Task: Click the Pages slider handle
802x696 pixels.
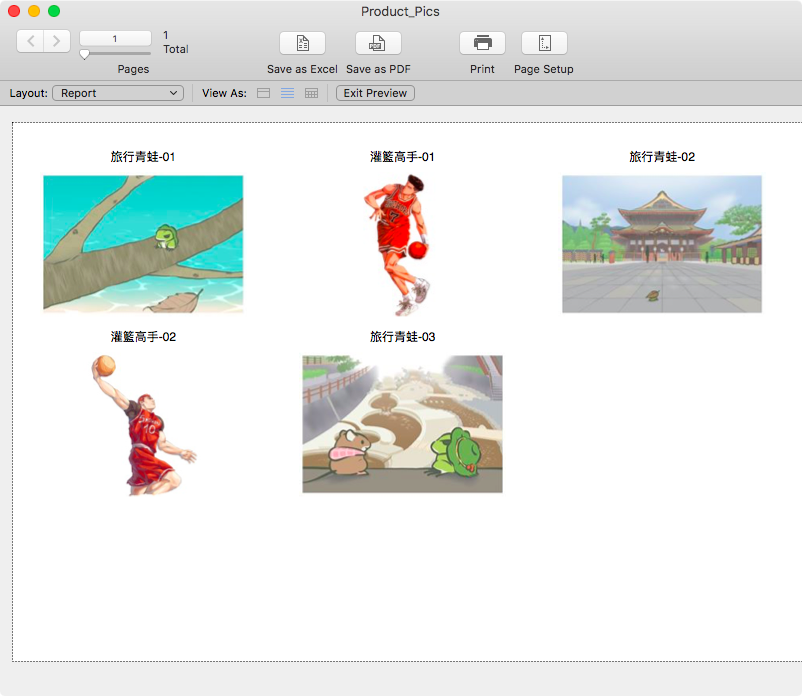Action: click(84, 54)
